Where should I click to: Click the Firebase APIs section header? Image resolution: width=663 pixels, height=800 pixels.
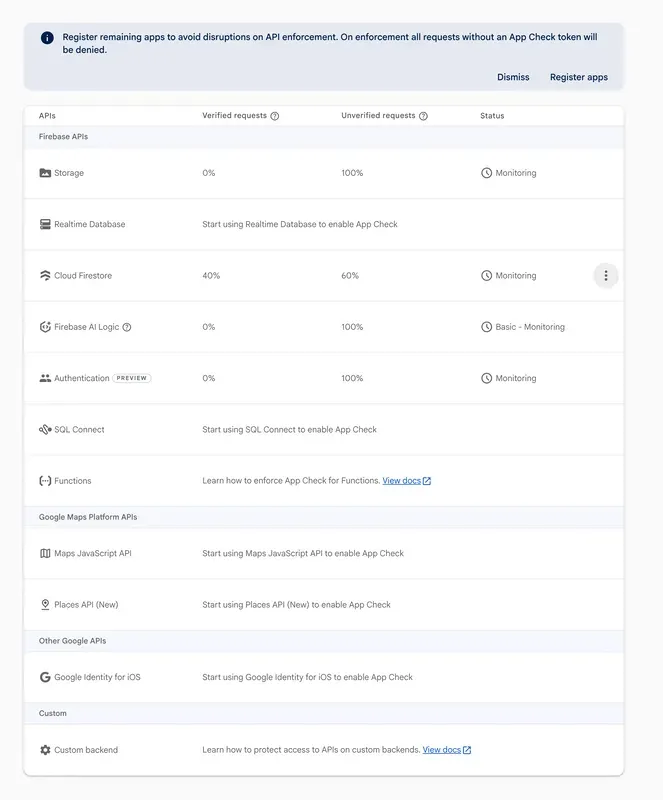coord(63,137)
